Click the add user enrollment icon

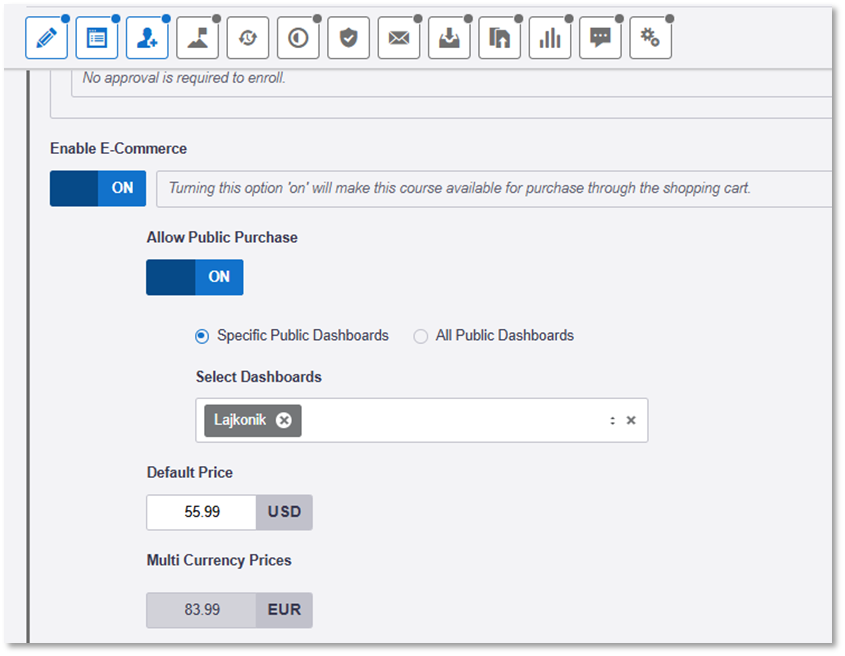[x=147, y=38]
